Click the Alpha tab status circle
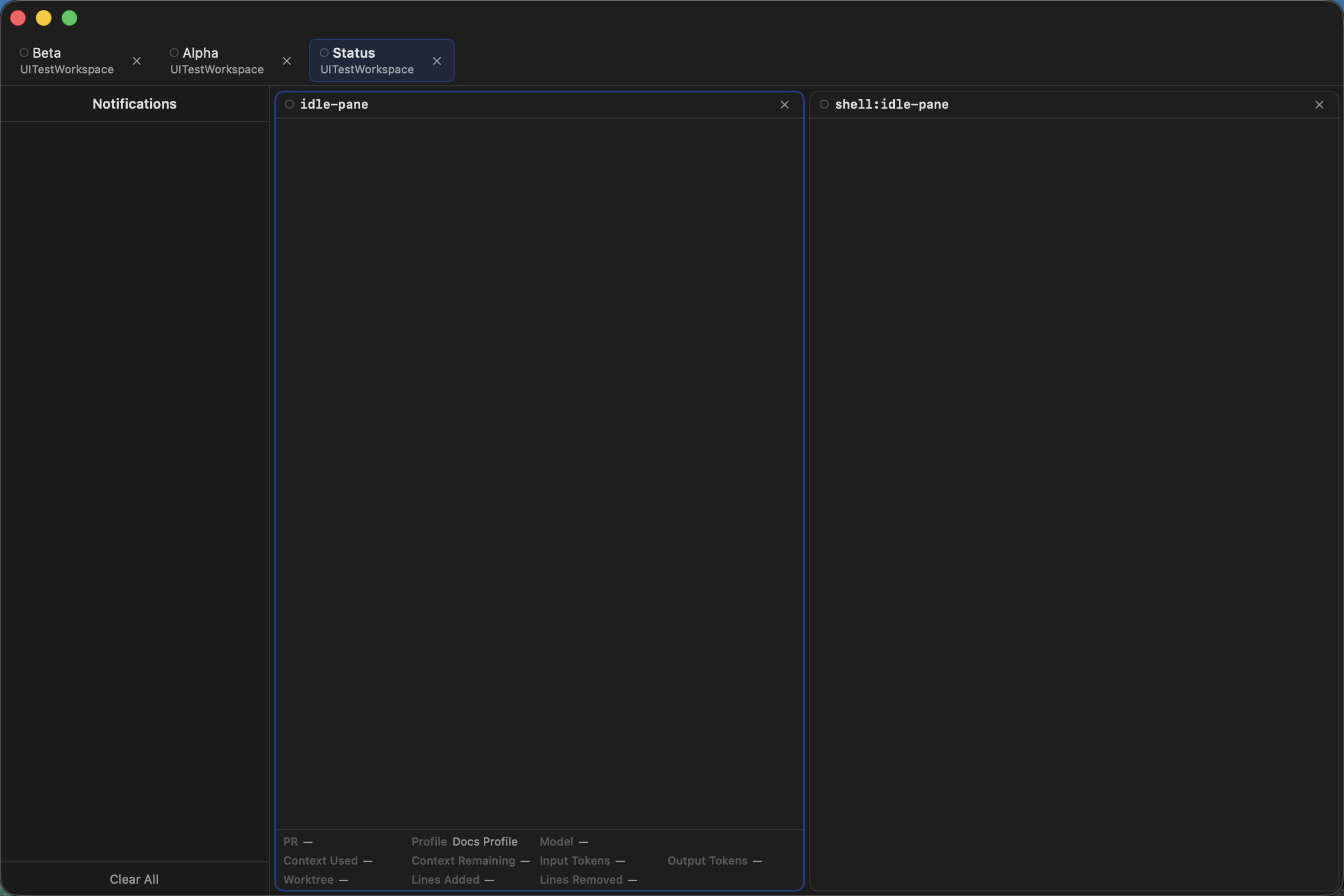The image size is (1344, 896). click(174, 53)
